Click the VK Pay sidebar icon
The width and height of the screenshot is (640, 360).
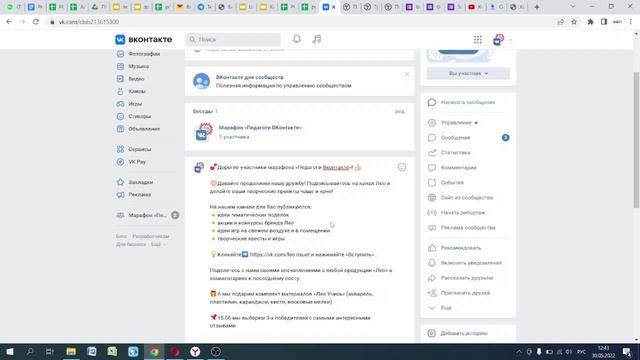[x=120, y=162]
